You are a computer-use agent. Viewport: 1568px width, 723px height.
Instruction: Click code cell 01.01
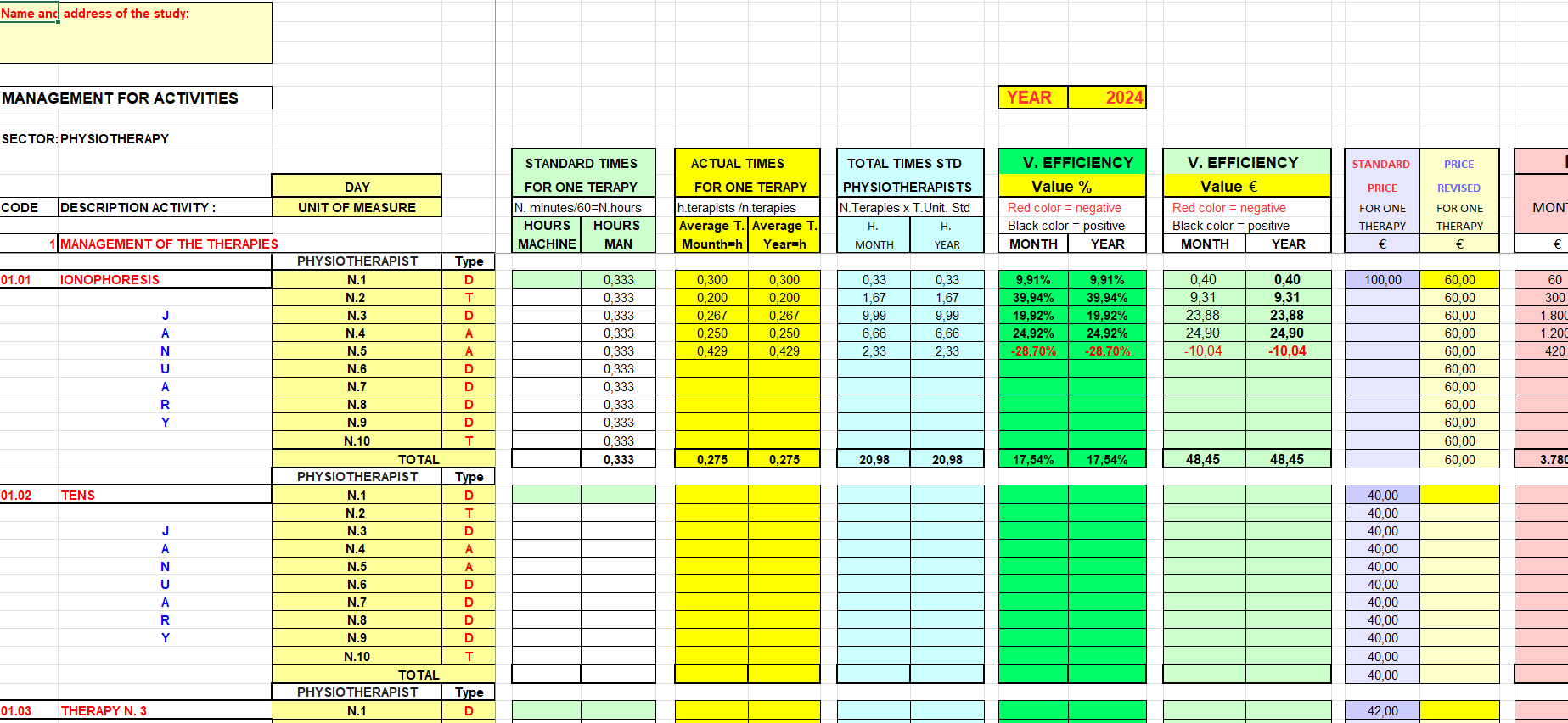tap(29, 279)
